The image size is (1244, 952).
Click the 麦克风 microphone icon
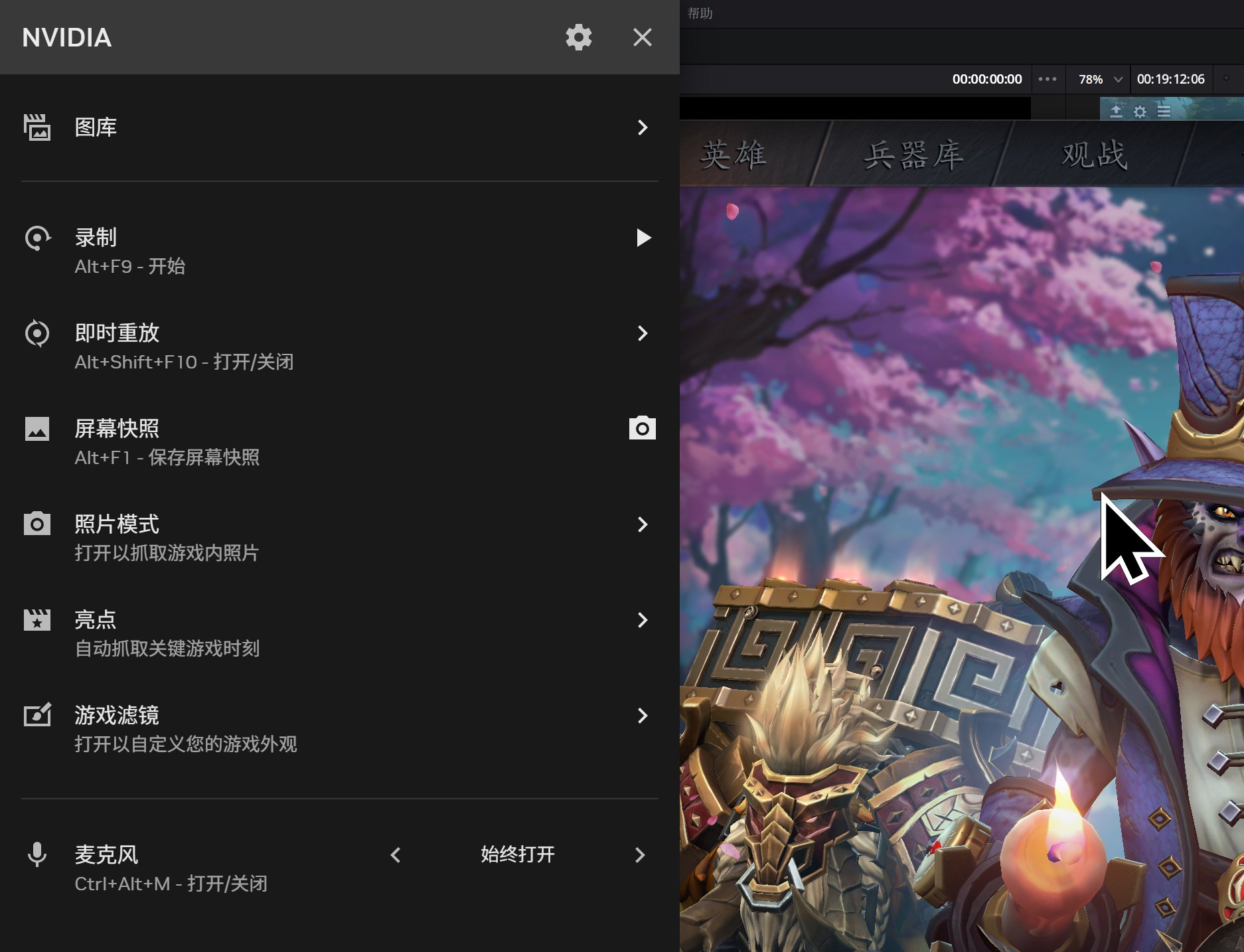tap(37, 855)
